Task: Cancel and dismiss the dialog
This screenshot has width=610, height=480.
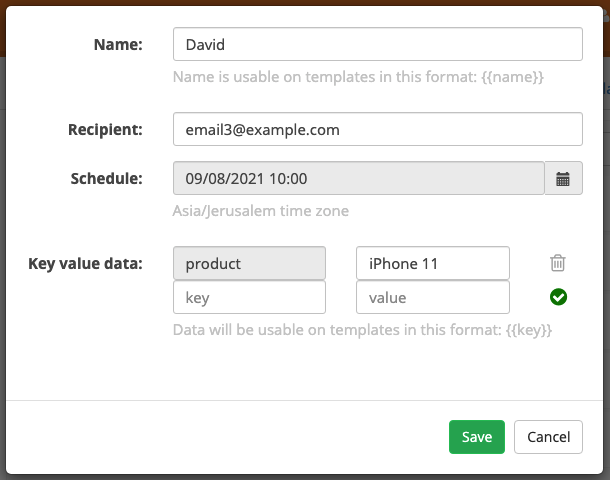Action: 549,437
